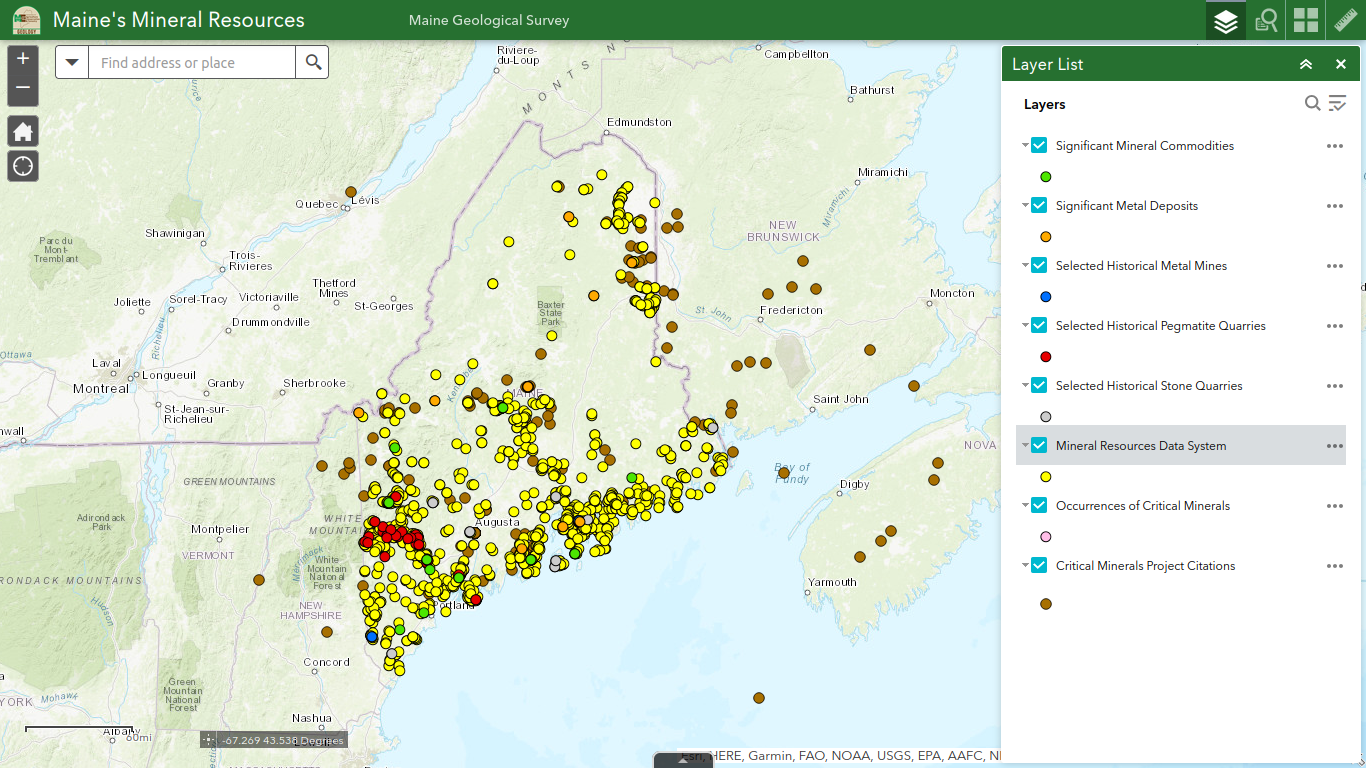Open options for Occurrences of Critical Minerals
Screen dimensions: 1366x768
[x=1335, y=506]
